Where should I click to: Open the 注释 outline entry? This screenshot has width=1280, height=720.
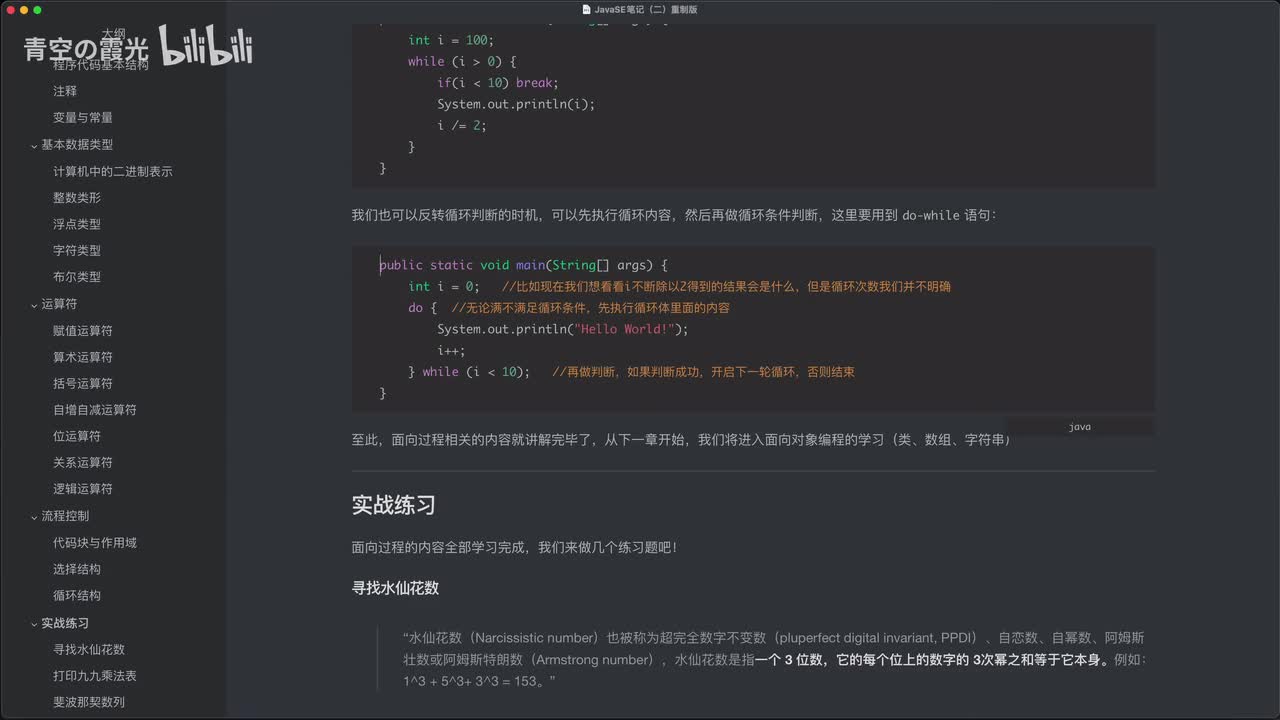[x=65, y=91]
